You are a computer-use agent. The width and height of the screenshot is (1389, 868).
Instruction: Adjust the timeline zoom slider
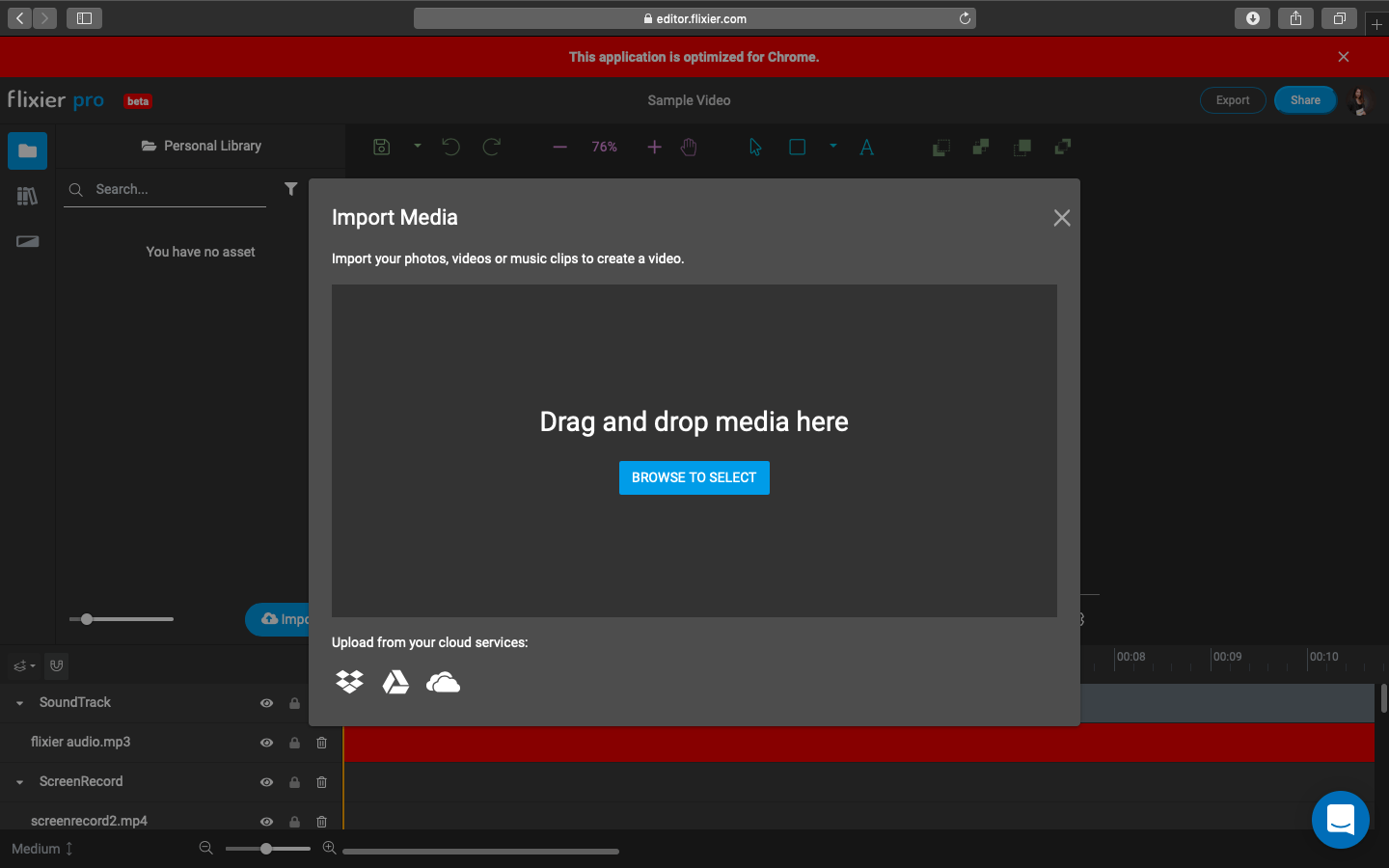pos(266,849)
